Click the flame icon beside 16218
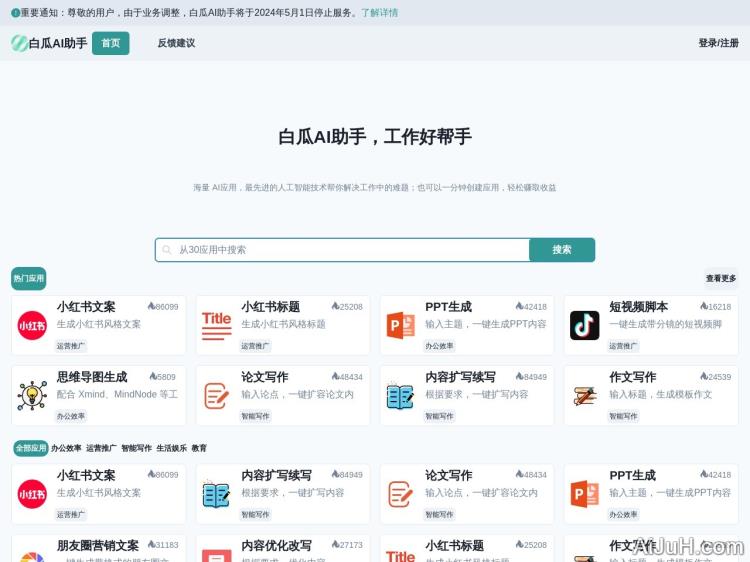 click(x=704, y=306)
